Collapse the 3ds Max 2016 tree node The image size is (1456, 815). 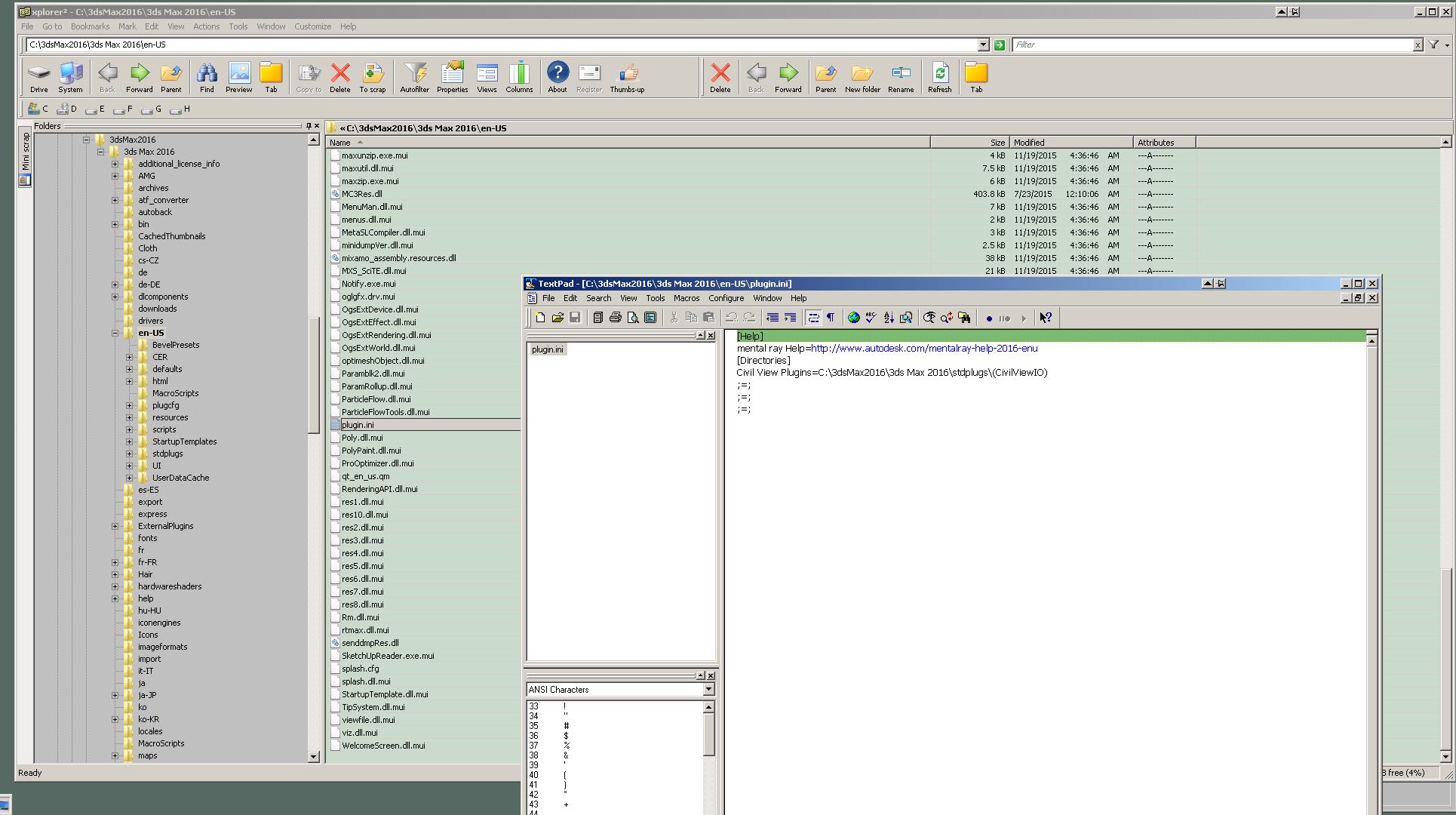click(101, 152)
